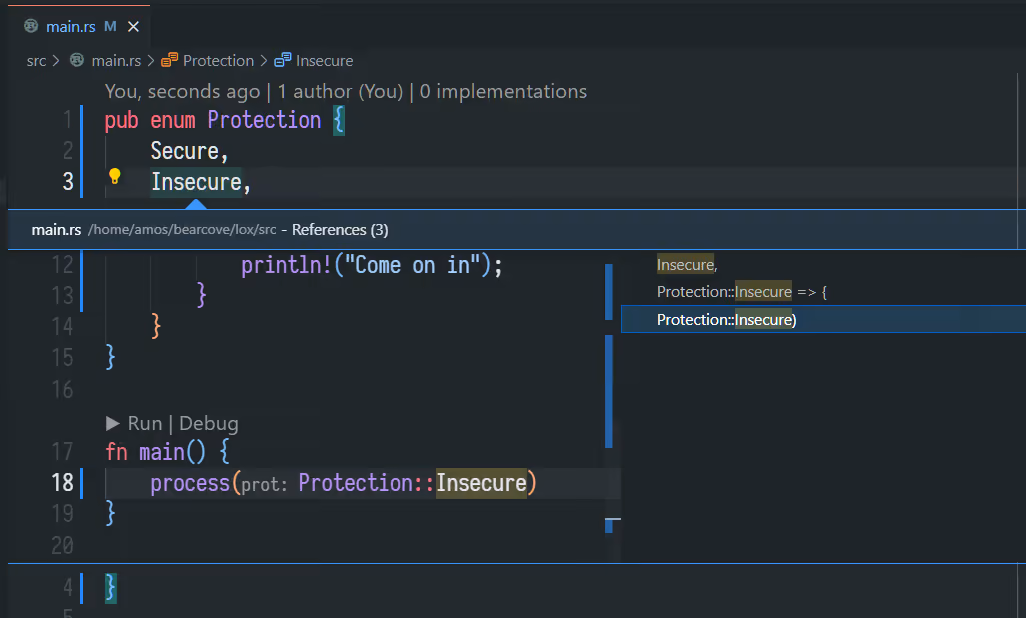1026x618 pixels.
Task: Open the Protection breadcrumb dropdown
Action: [x=218, y=61]
